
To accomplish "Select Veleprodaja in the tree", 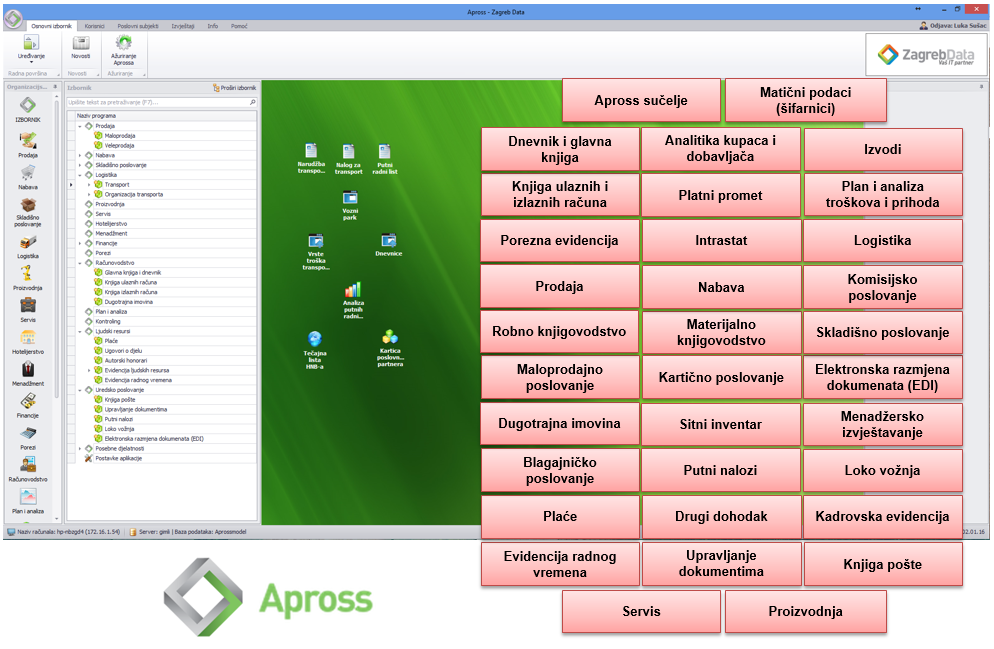I will 119,146.
